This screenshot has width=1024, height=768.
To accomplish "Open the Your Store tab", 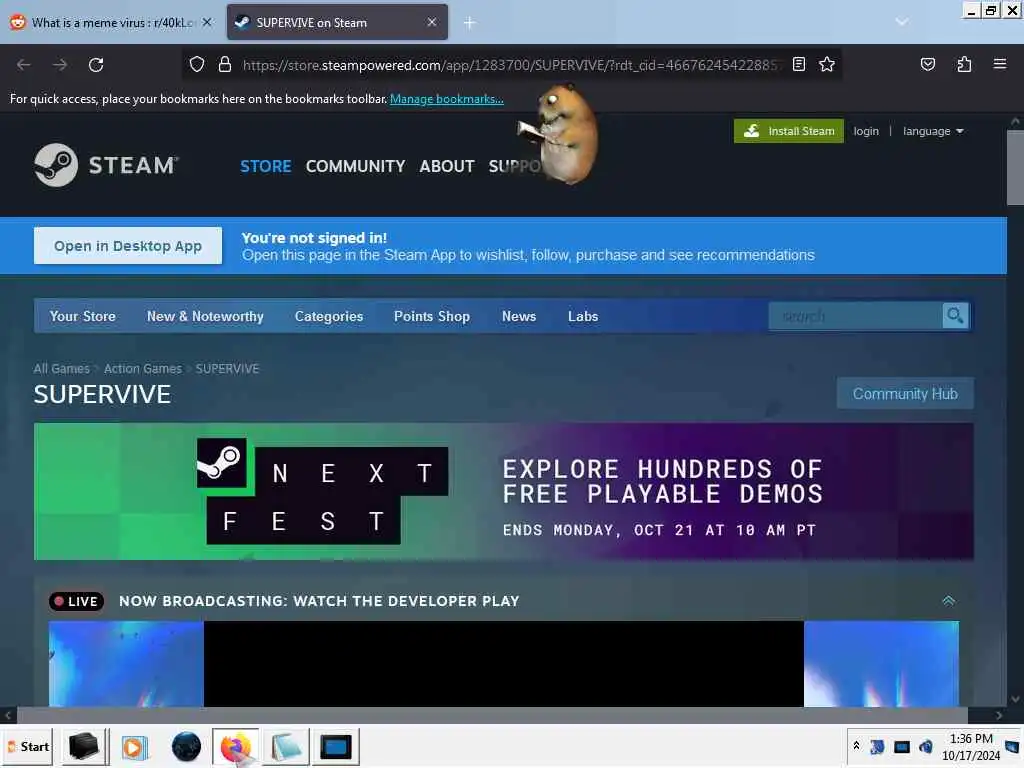I will 82,316.
